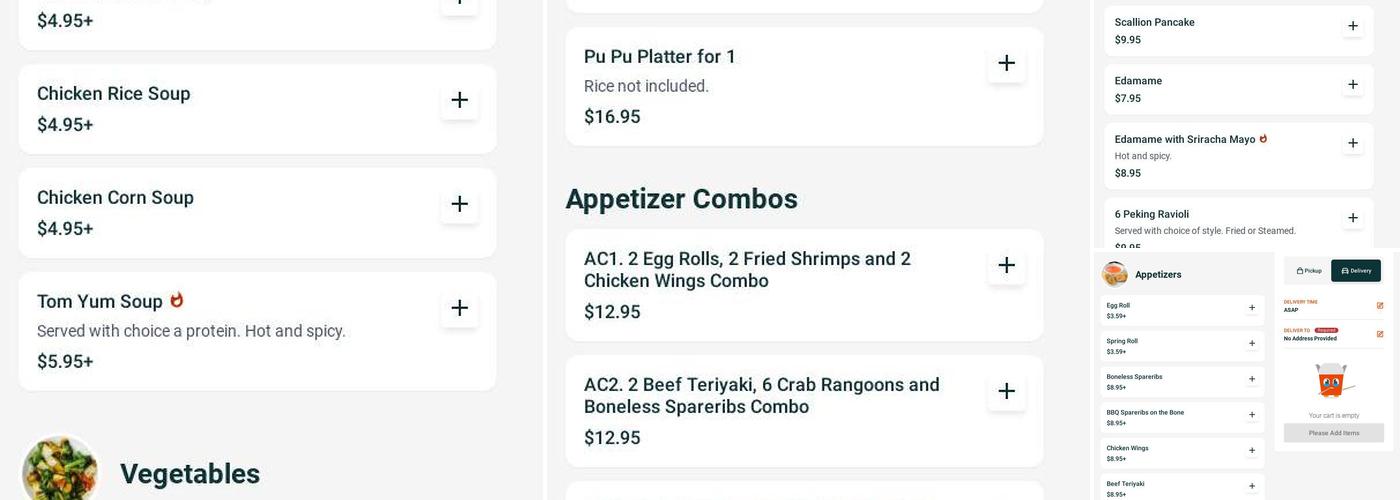Screen dimensions: 1400x500
Task: Add 6 Peking Ravioli to cart
Action: click(1352, 218)
